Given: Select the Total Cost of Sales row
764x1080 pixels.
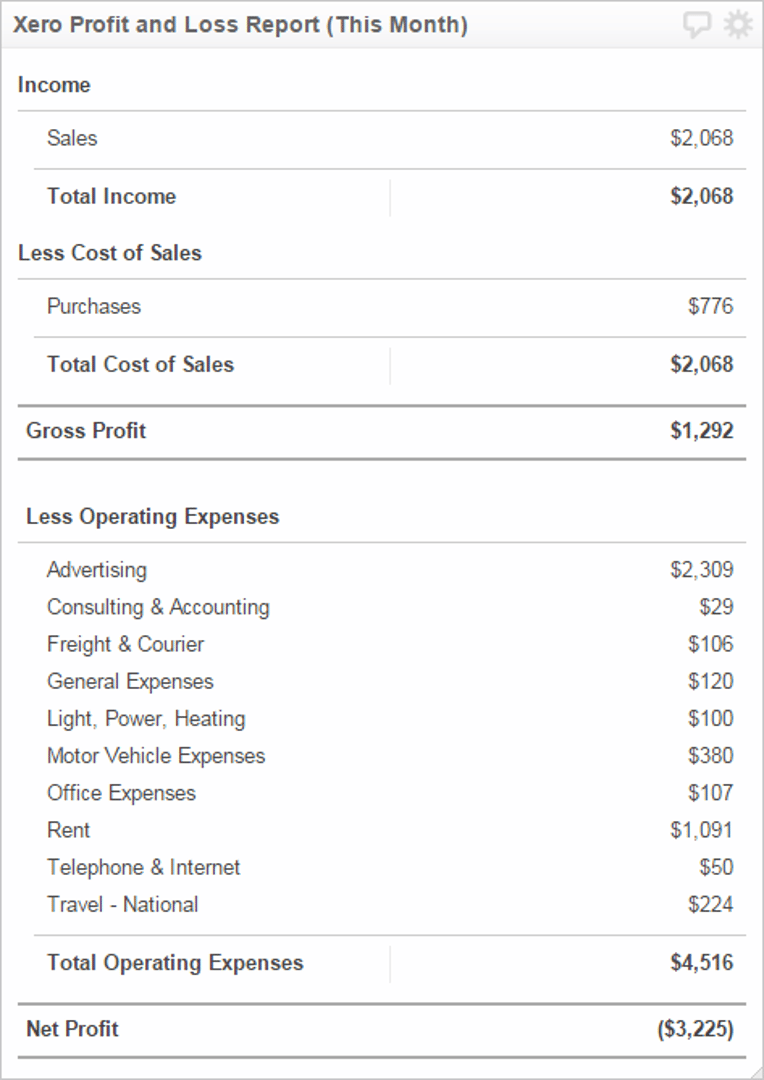Looking at the screenshot, I should pyautogui.click(x=139, y=364).
